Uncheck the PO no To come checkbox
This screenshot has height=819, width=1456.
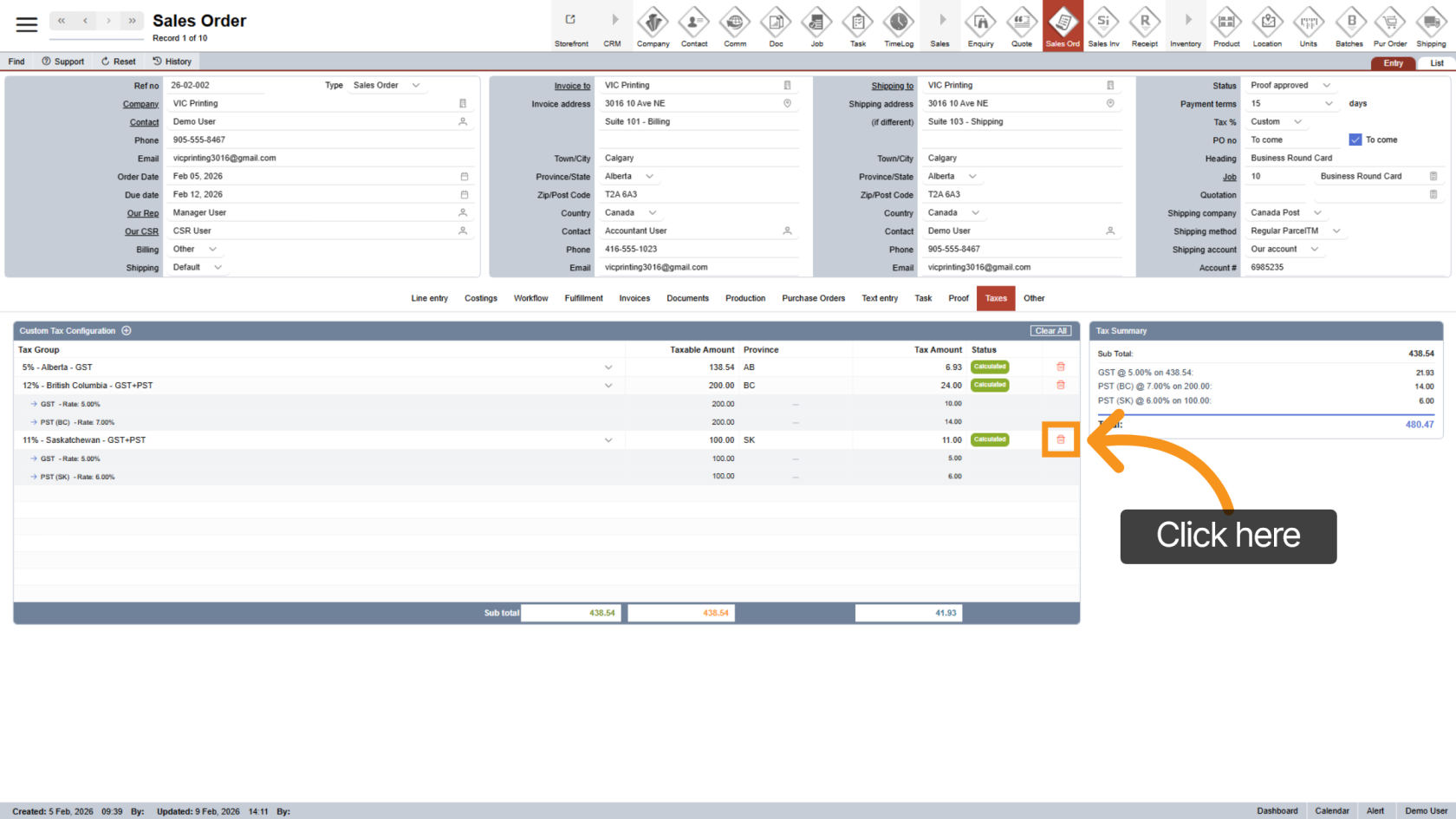[1355, 140]
